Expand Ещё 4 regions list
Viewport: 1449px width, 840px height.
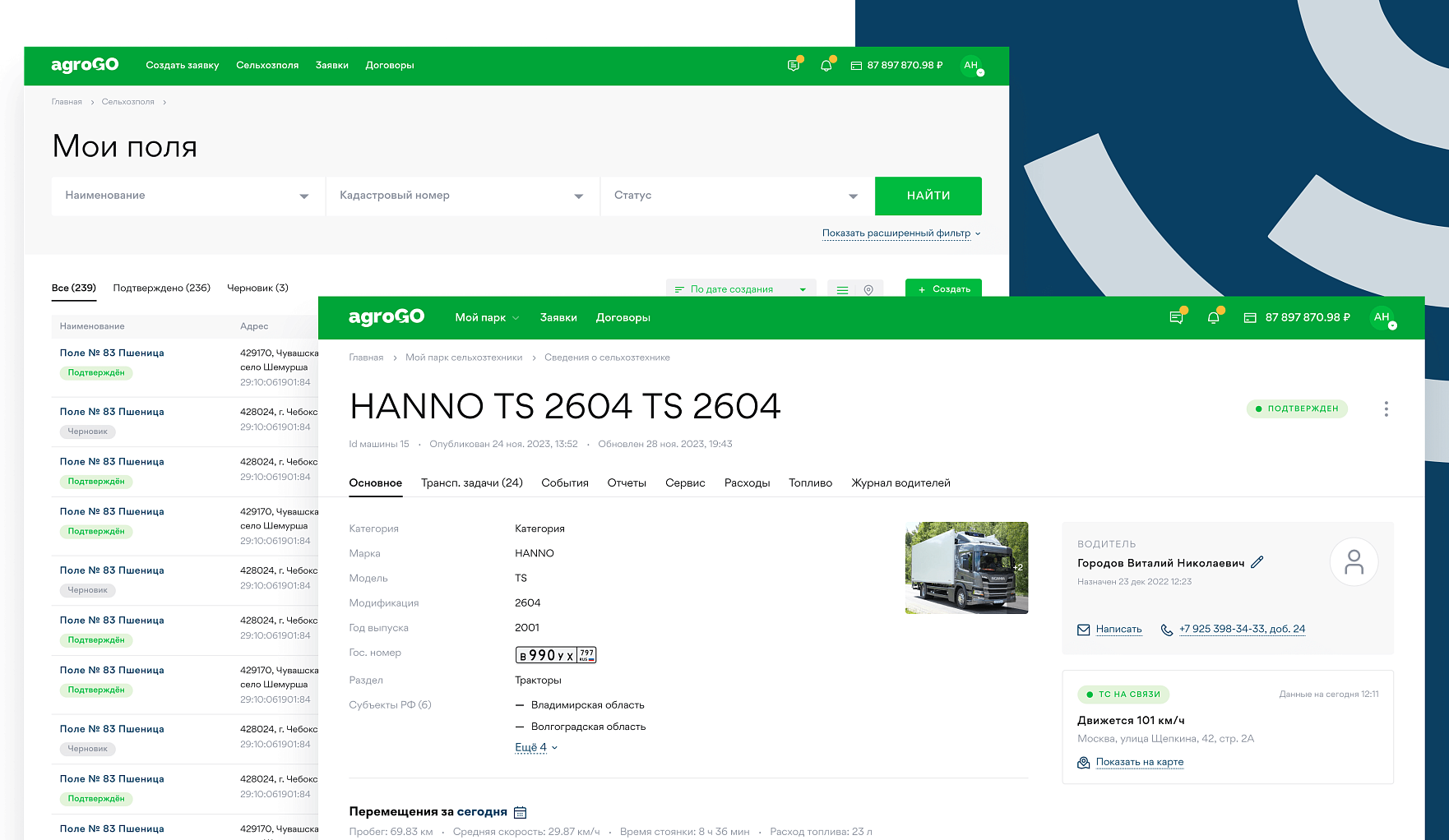coord(536,747)
